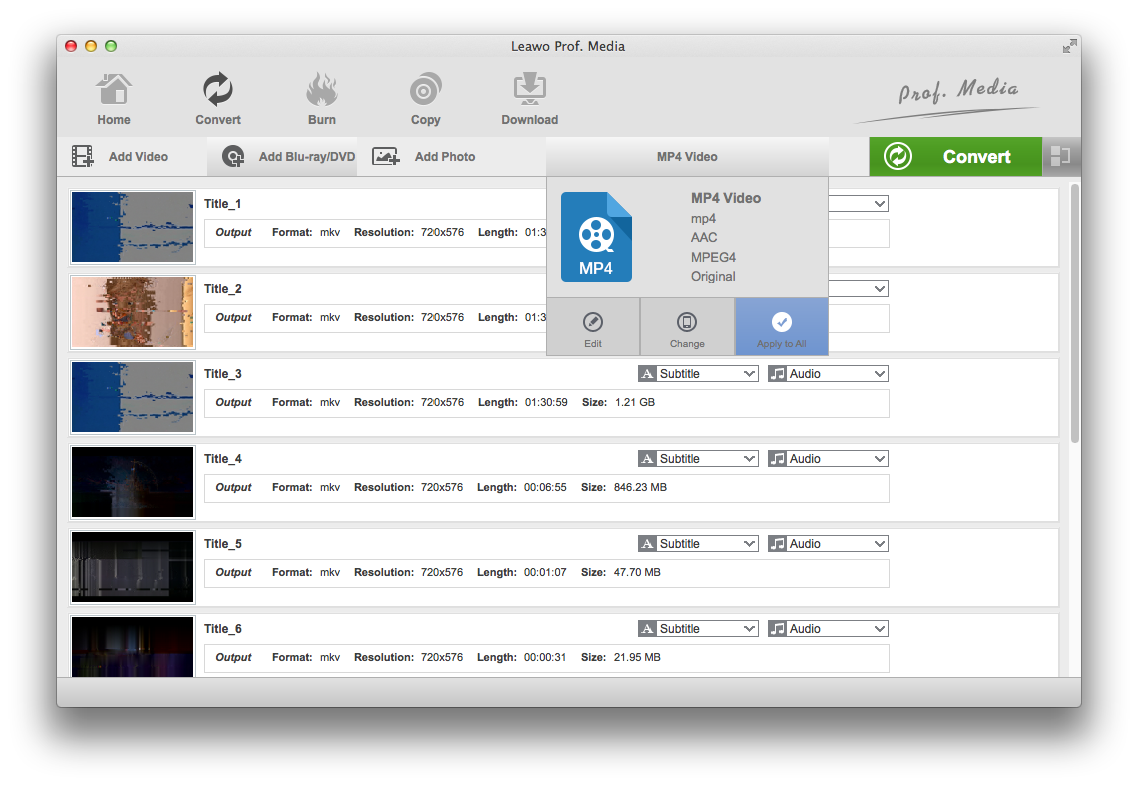The image size is (1138, 786).
Task: Select the Title_1 thumbnail
Action: tap(133, 227)
